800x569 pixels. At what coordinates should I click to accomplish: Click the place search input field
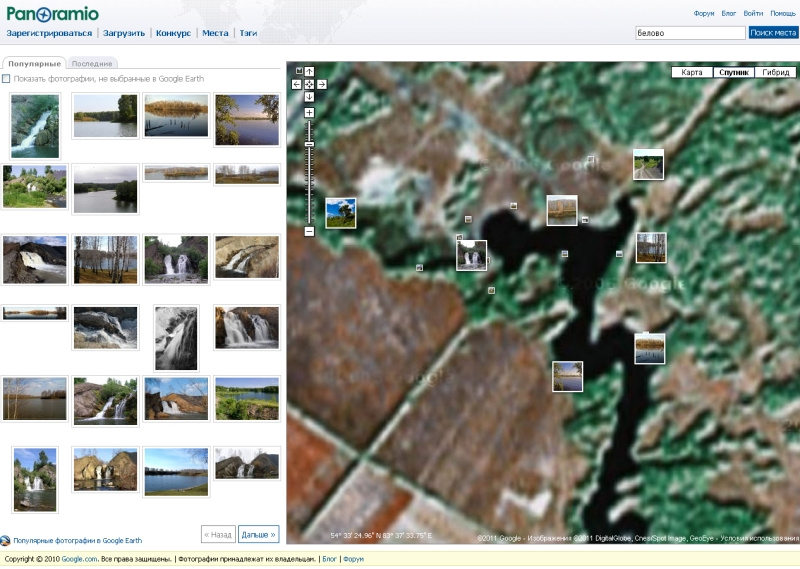click(690, 33)
